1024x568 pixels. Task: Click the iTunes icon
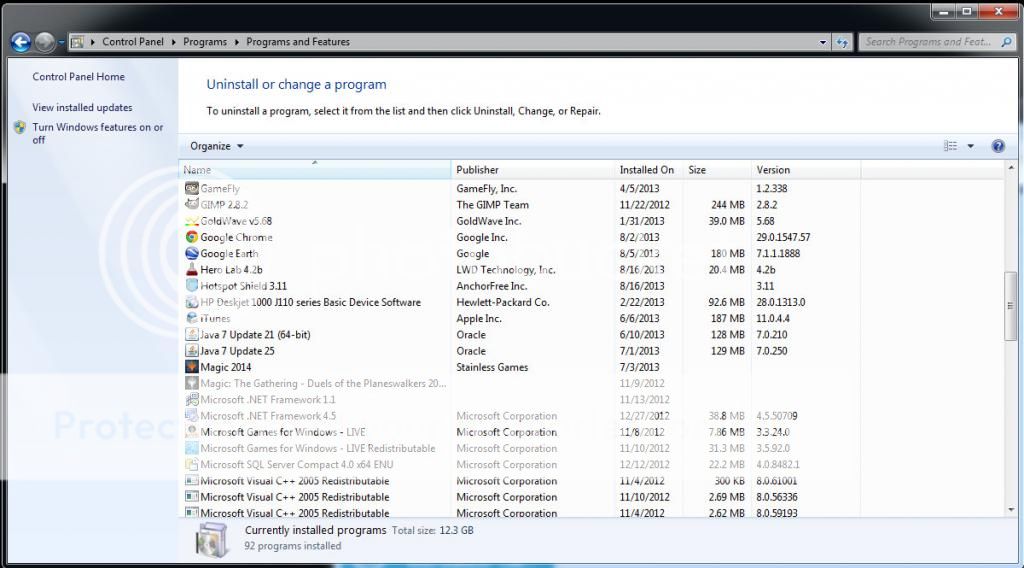(x=191, y=319)
